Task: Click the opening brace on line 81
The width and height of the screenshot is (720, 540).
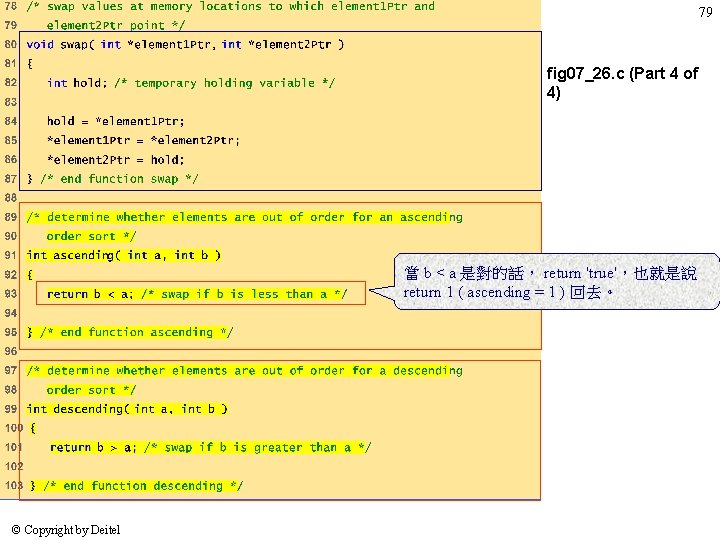Action: click(30, 63)
